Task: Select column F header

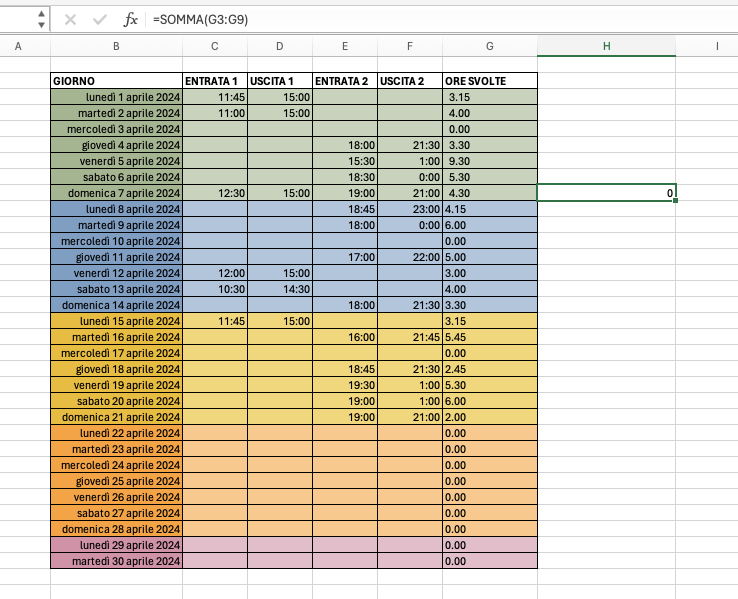Action: pyautogui.click(x=410, y=46)
